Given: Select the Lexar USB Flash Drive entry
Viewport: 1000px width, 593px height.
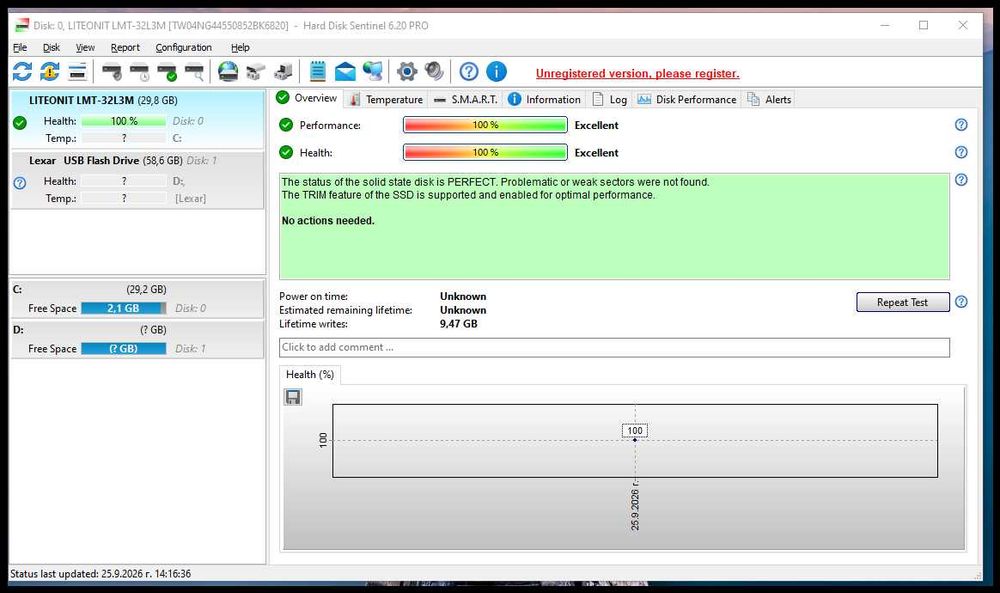Looking at the screenshot, I should click(137, 180).
